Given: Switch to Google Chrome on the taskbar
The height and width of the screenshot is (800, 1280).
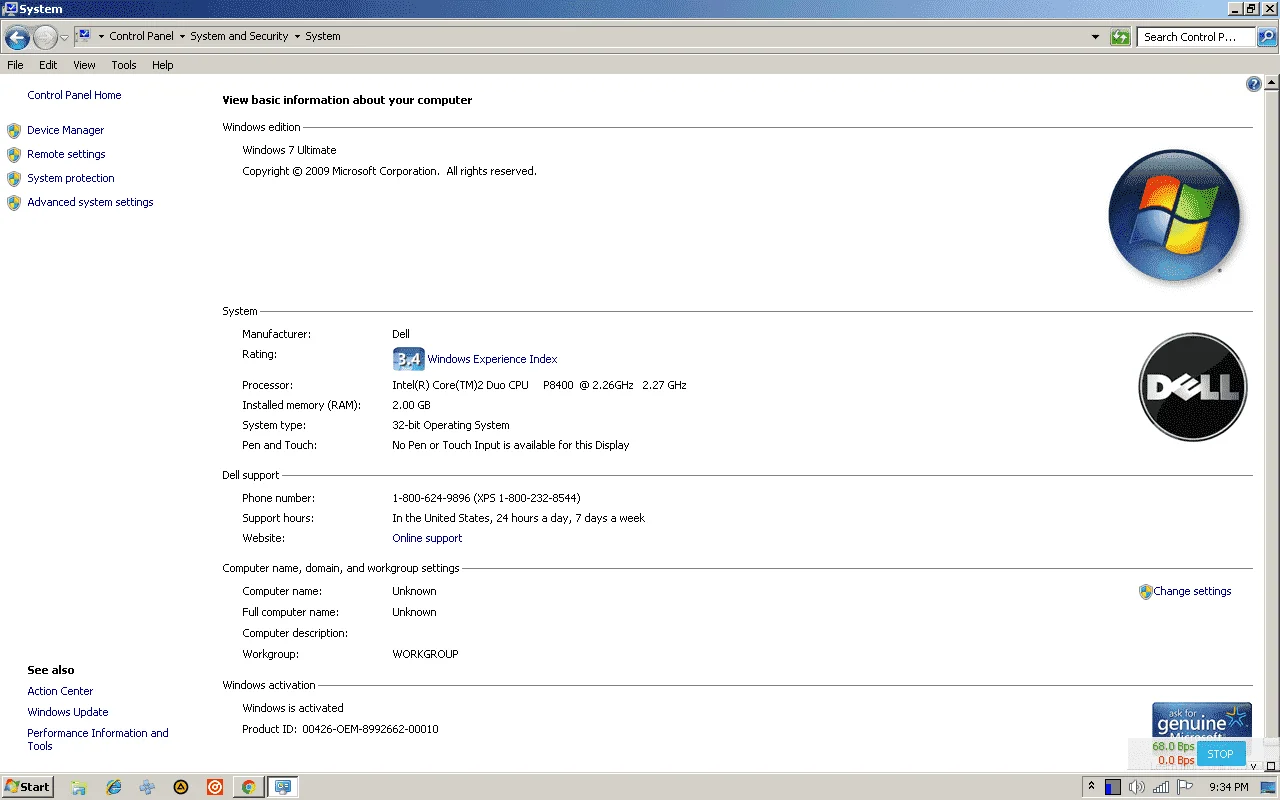Looking at the screenshot, I should coord(249,787).
